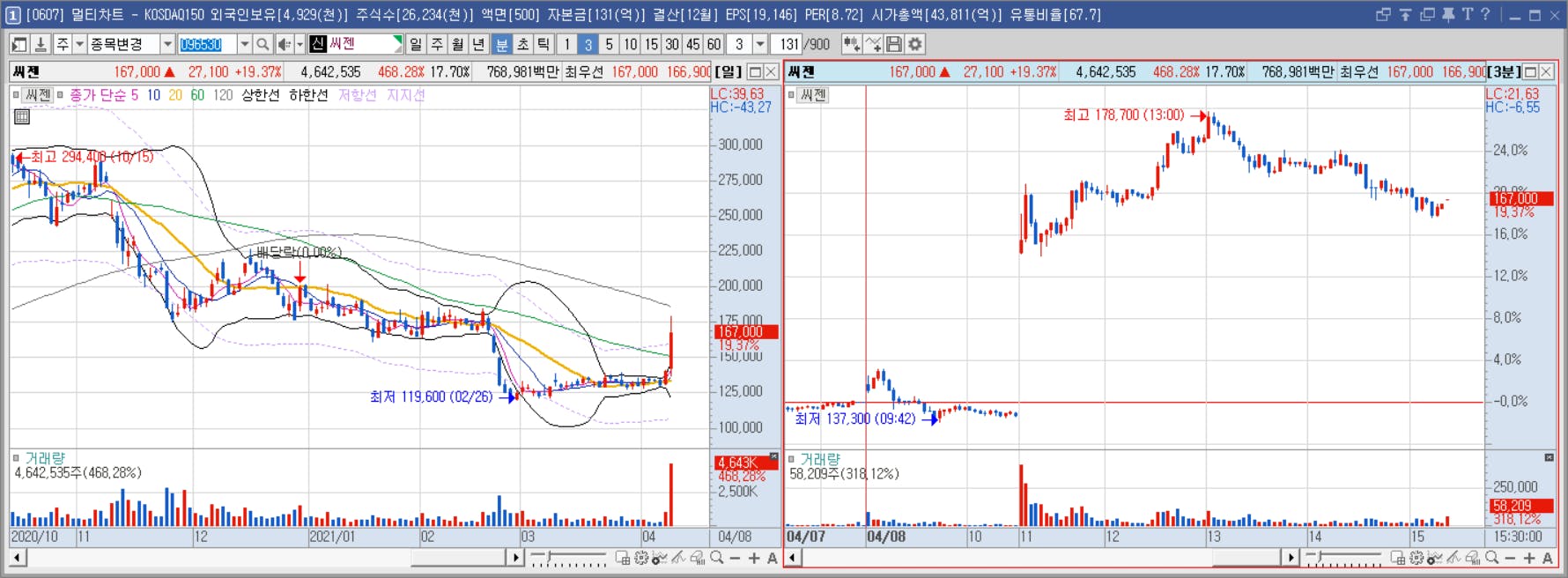Open the 종목변경 dropdown

pyautogui.click(x=167, y=44)
